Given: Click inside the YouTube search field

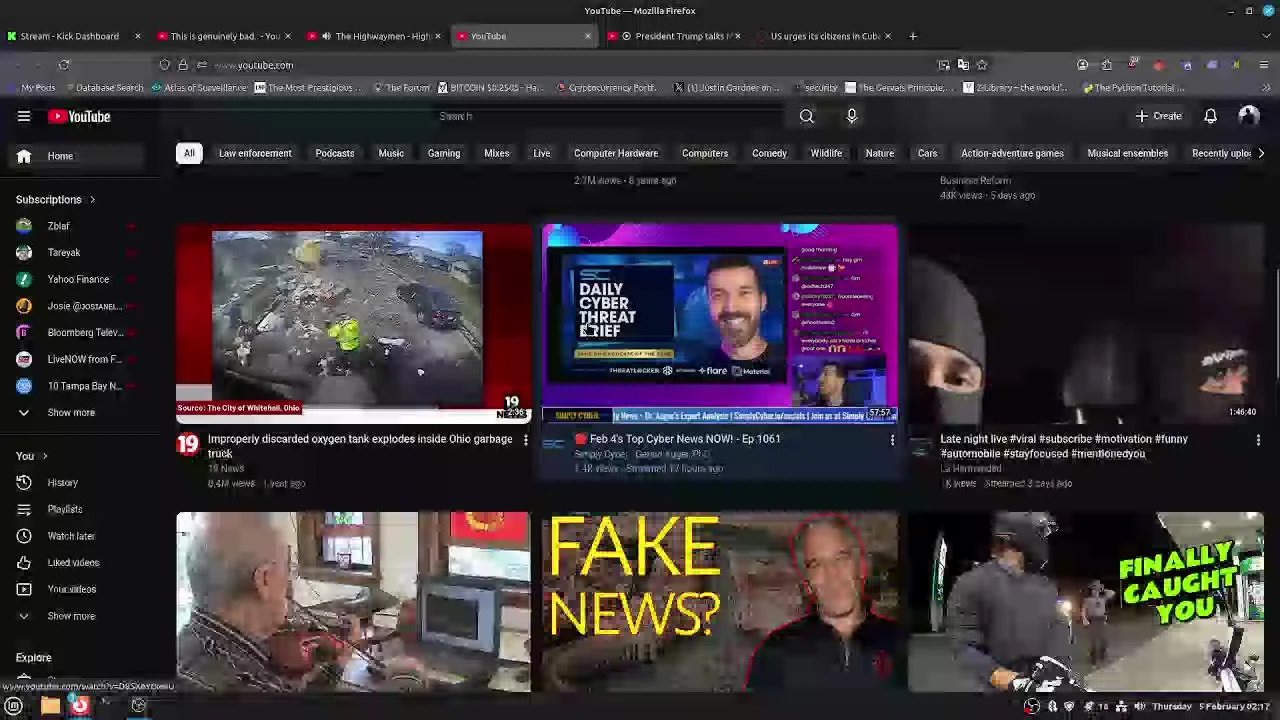Looking at the screenshot, I should tap(610, 116).
